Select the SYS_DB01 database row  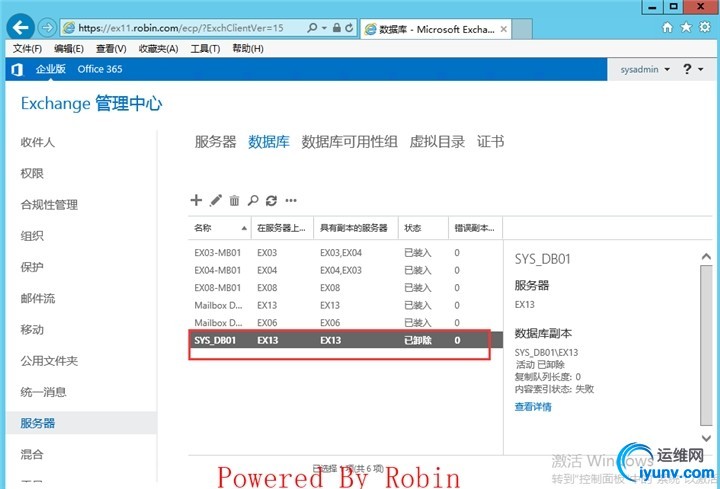point(345,340)
